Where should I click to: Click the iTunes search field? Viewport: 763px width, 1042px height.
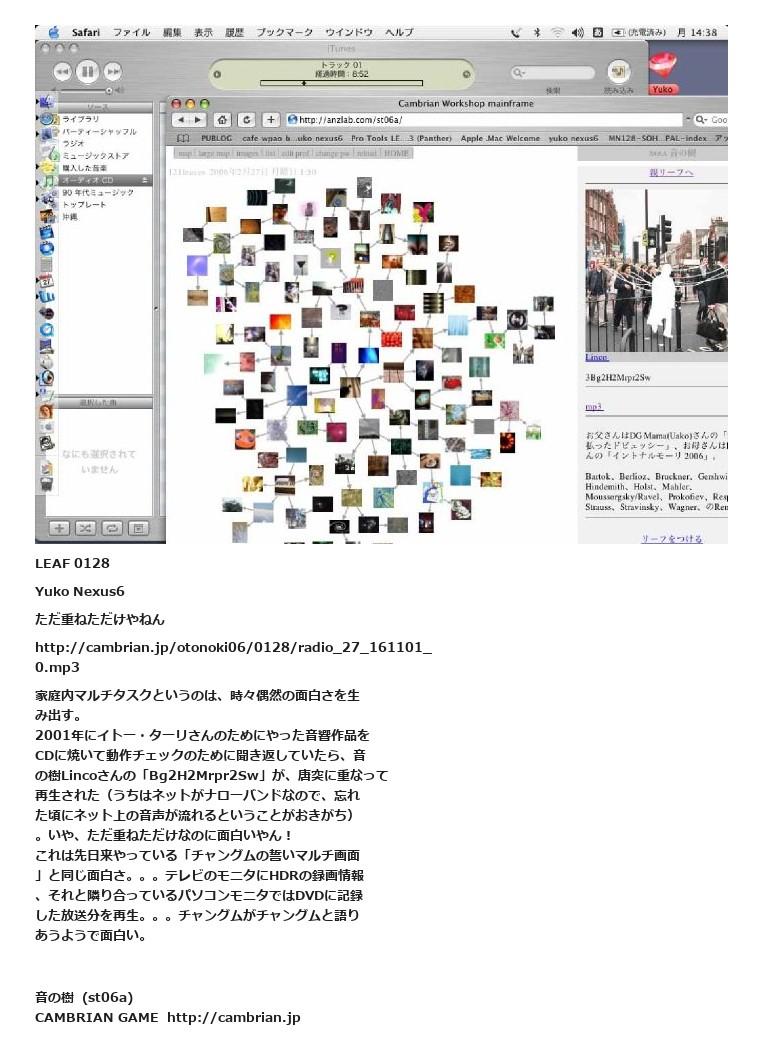pos(553,72)
